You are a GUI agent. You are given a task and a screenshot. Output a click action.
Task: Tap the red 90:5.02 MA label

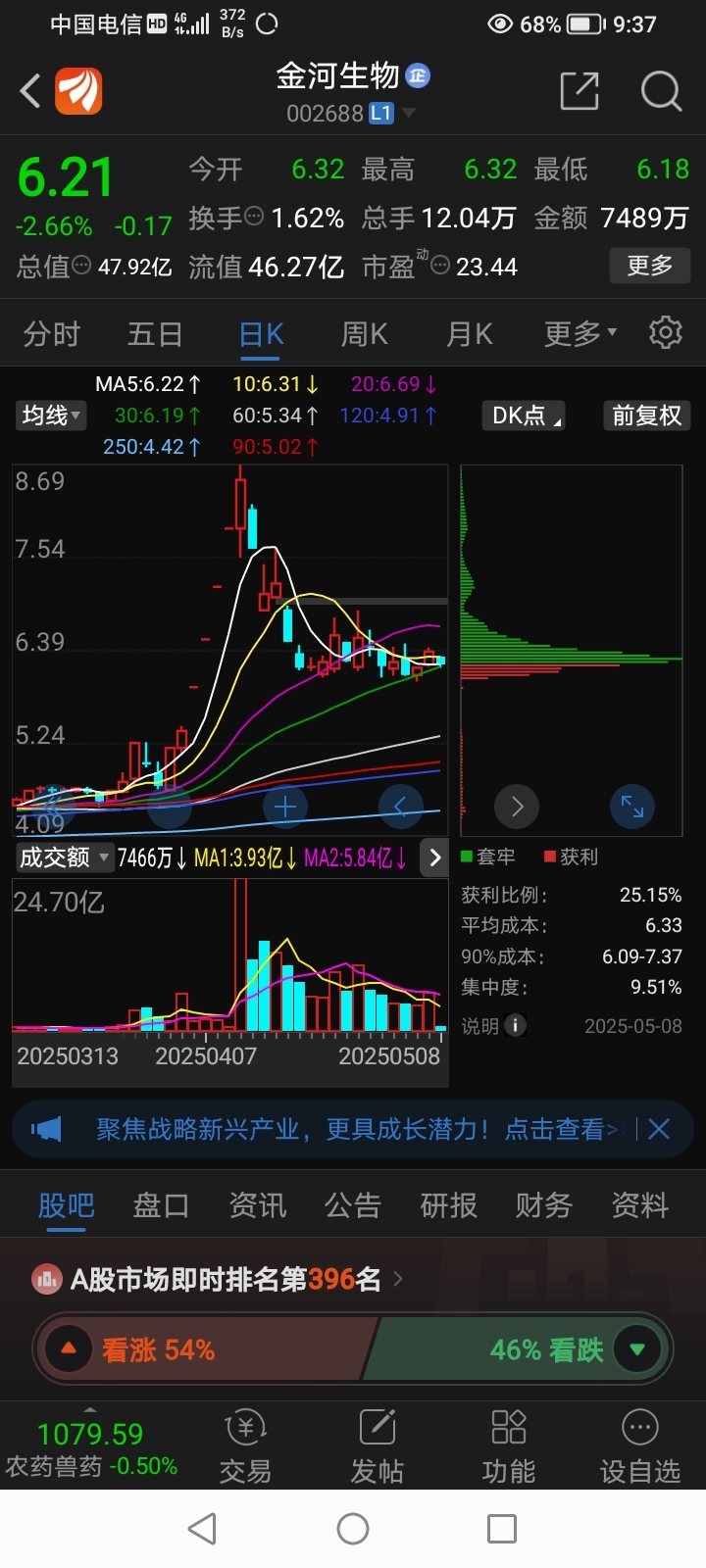pyautogui.click(x=275, y=447)
